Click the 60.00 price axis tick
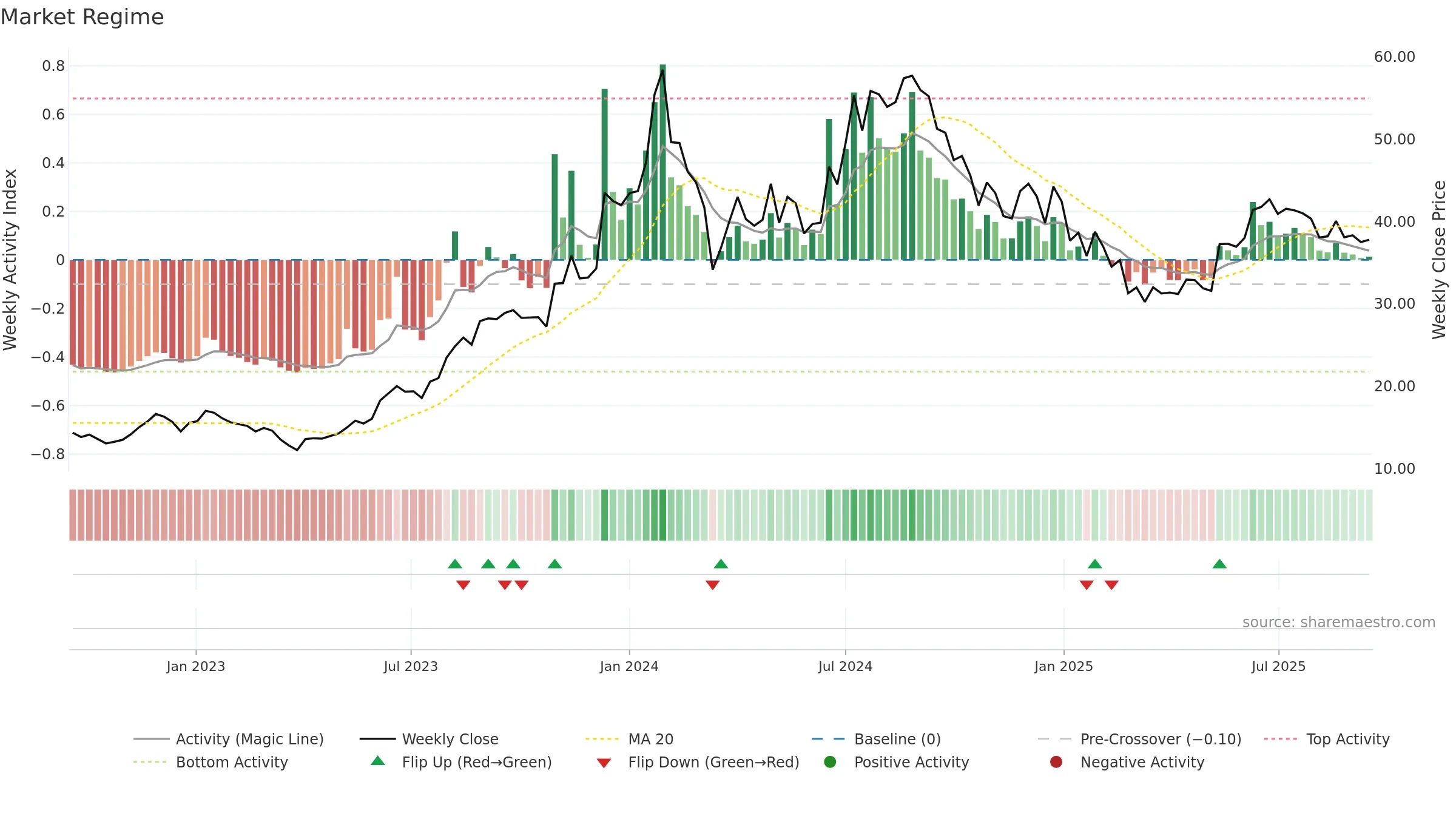This screenshot has height=819, width=1456. tap(1394, 56)
